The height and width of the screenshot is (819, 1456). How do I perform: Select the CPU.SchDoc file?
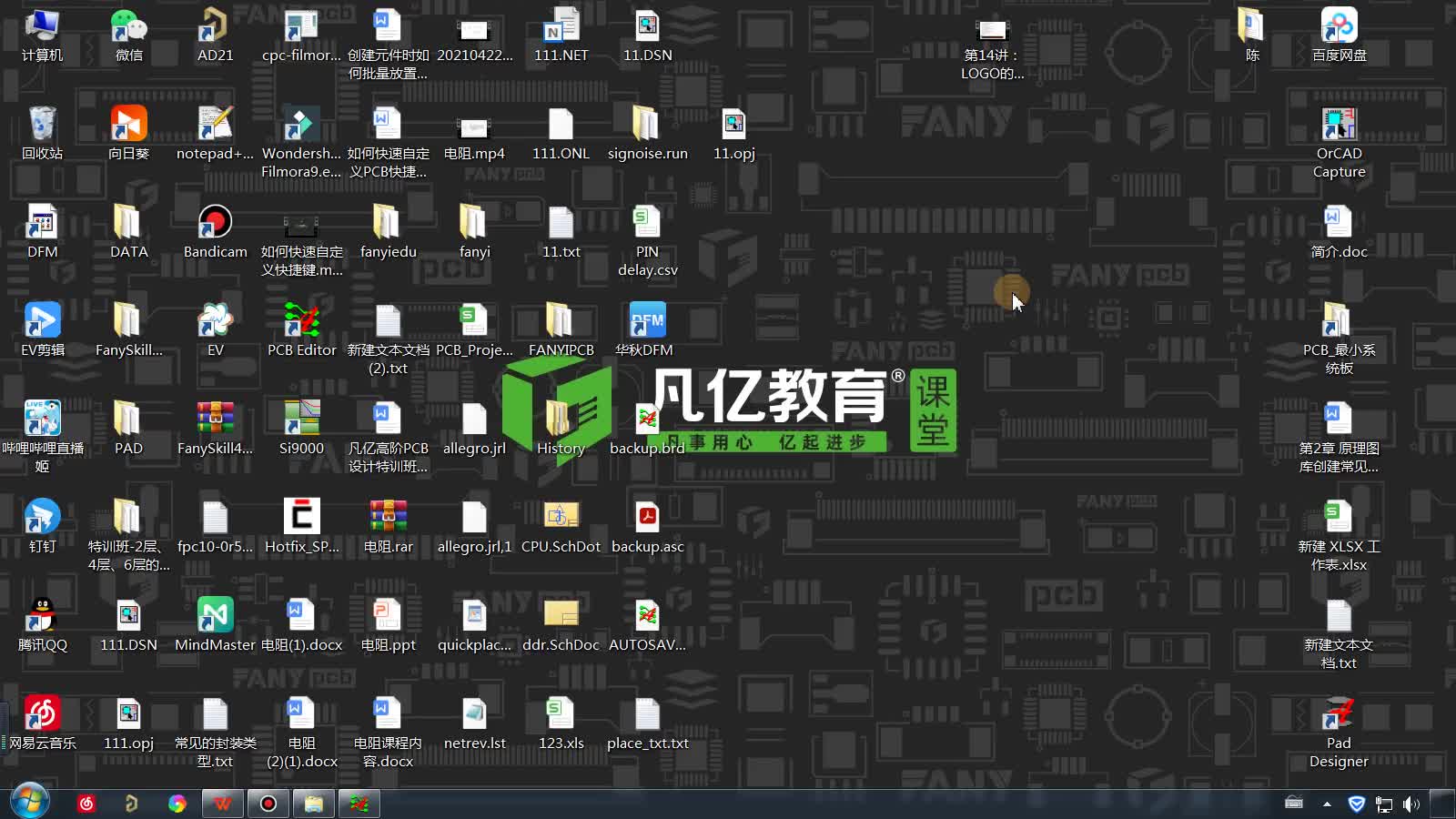561,528
